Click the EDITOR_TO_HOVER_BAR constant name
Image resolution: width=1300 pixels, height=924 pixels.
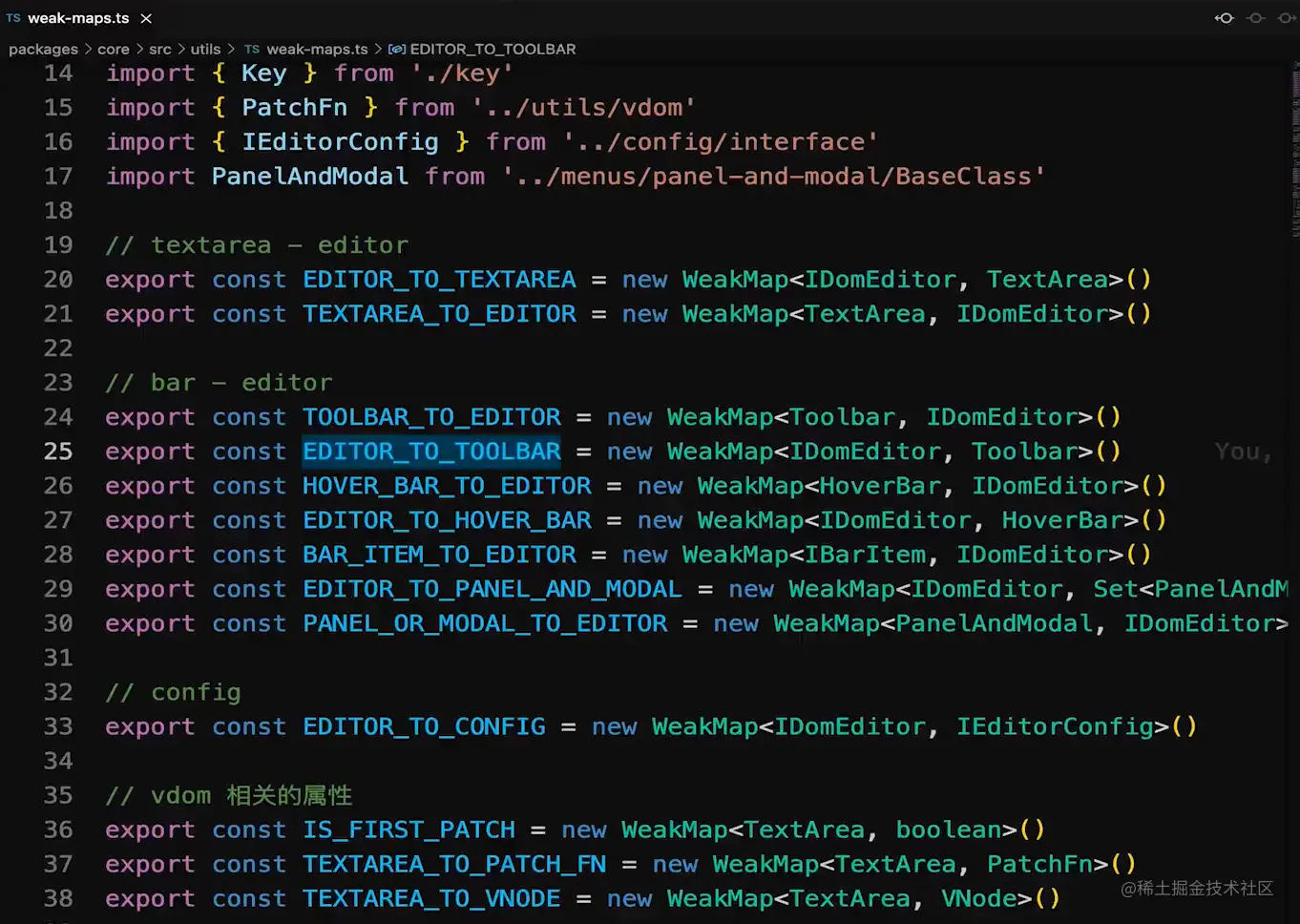click(x=448, y=520)
